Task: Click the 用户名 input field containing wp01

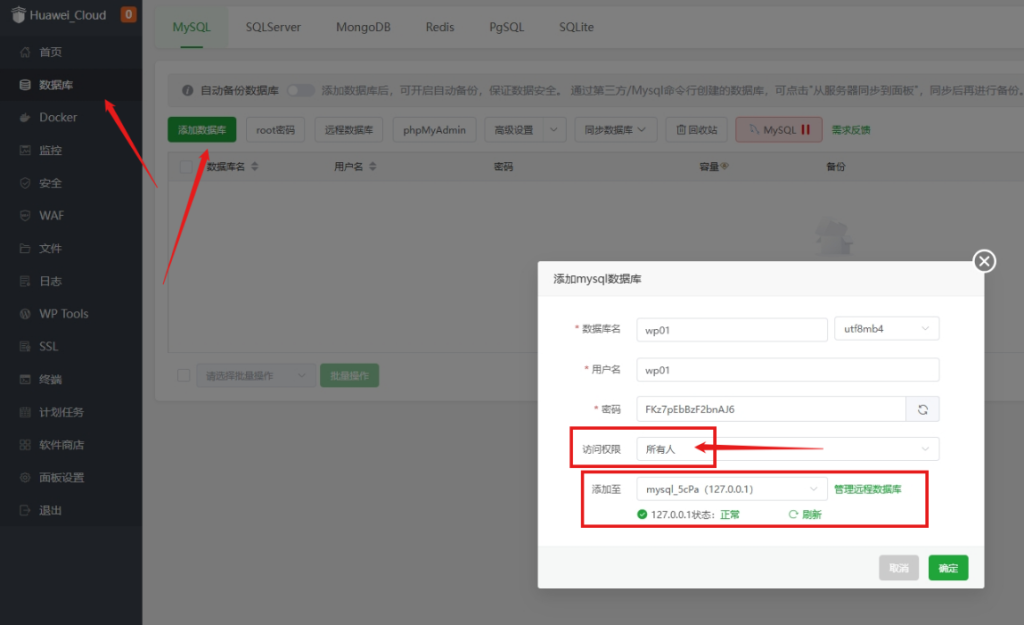Action: (x=788, y=370)
